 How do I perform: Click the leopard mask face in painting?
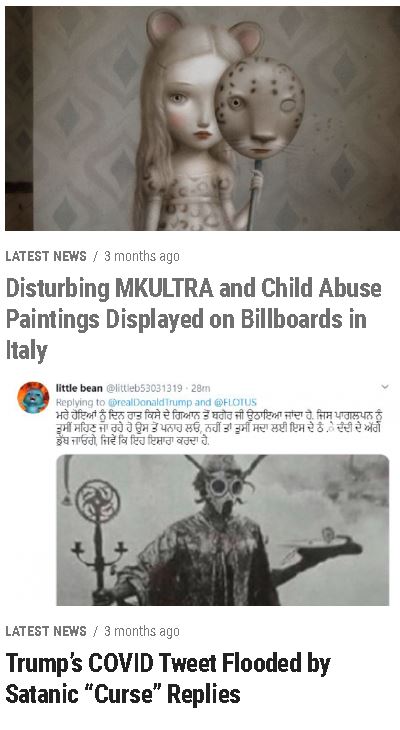pyautogui.click(x=259, y=108)
